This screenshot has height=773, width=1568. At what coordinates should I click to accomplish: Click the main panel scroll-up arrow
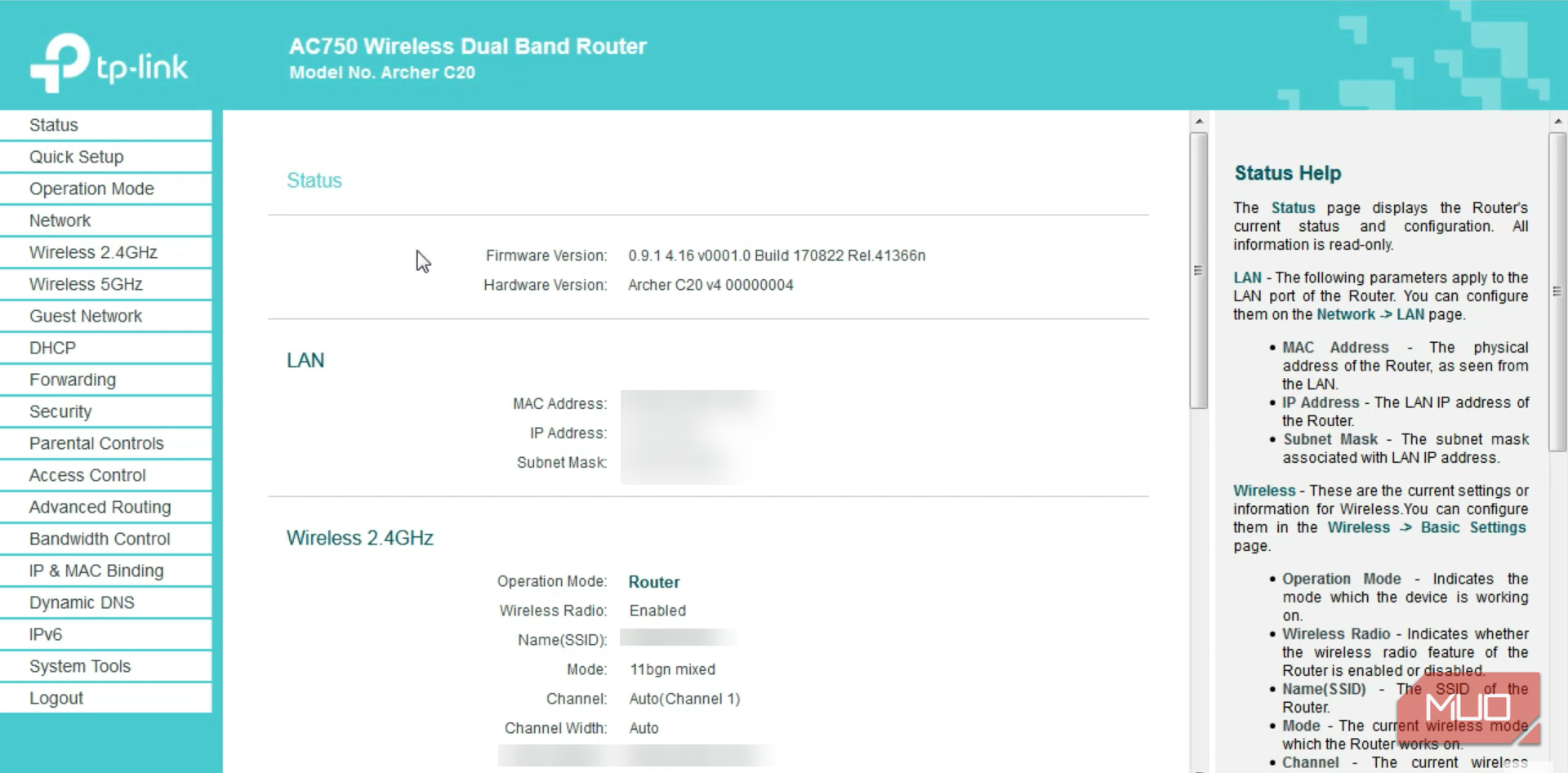click(x=1199, y=122)
